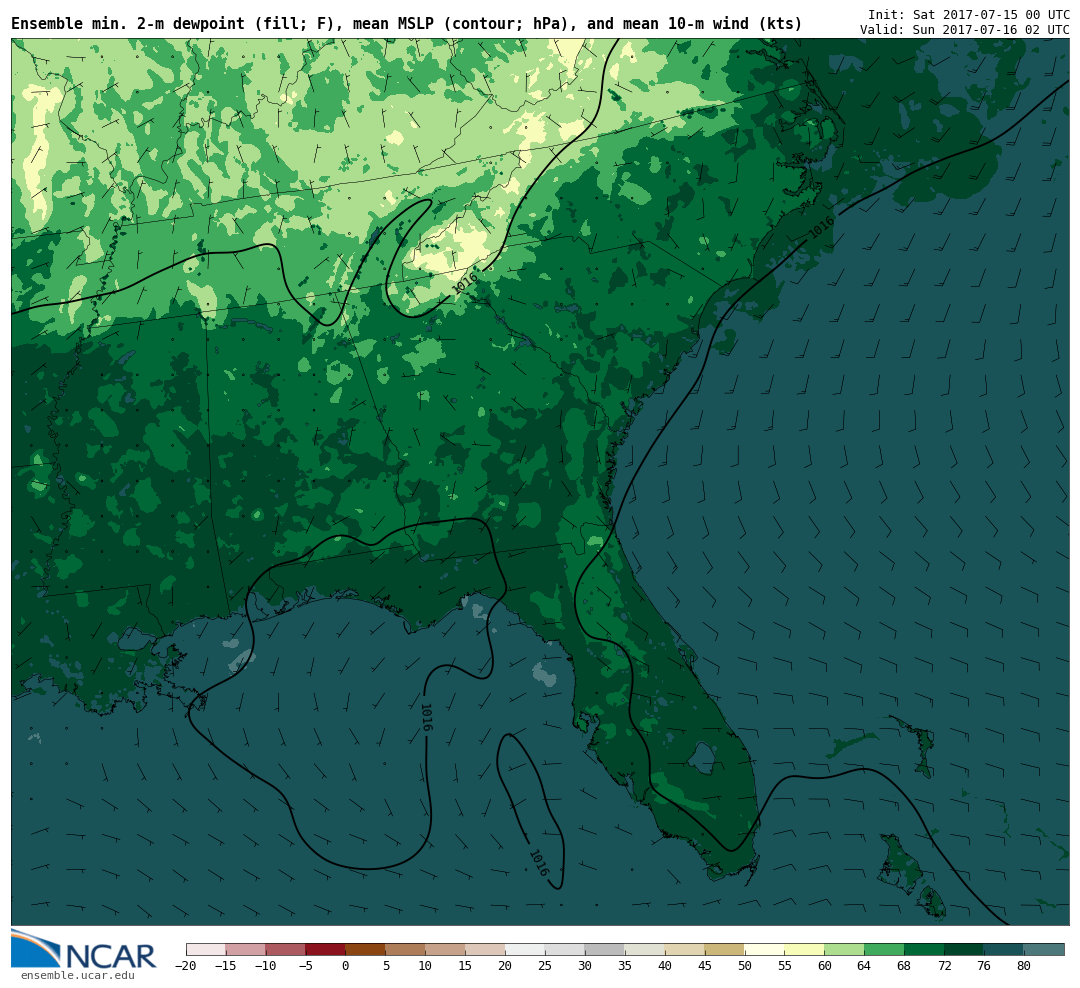Viewport: 1080px width, 988px height.
Task: Pick the 72 to 76 dark green swatch
Action: (965, 949)
